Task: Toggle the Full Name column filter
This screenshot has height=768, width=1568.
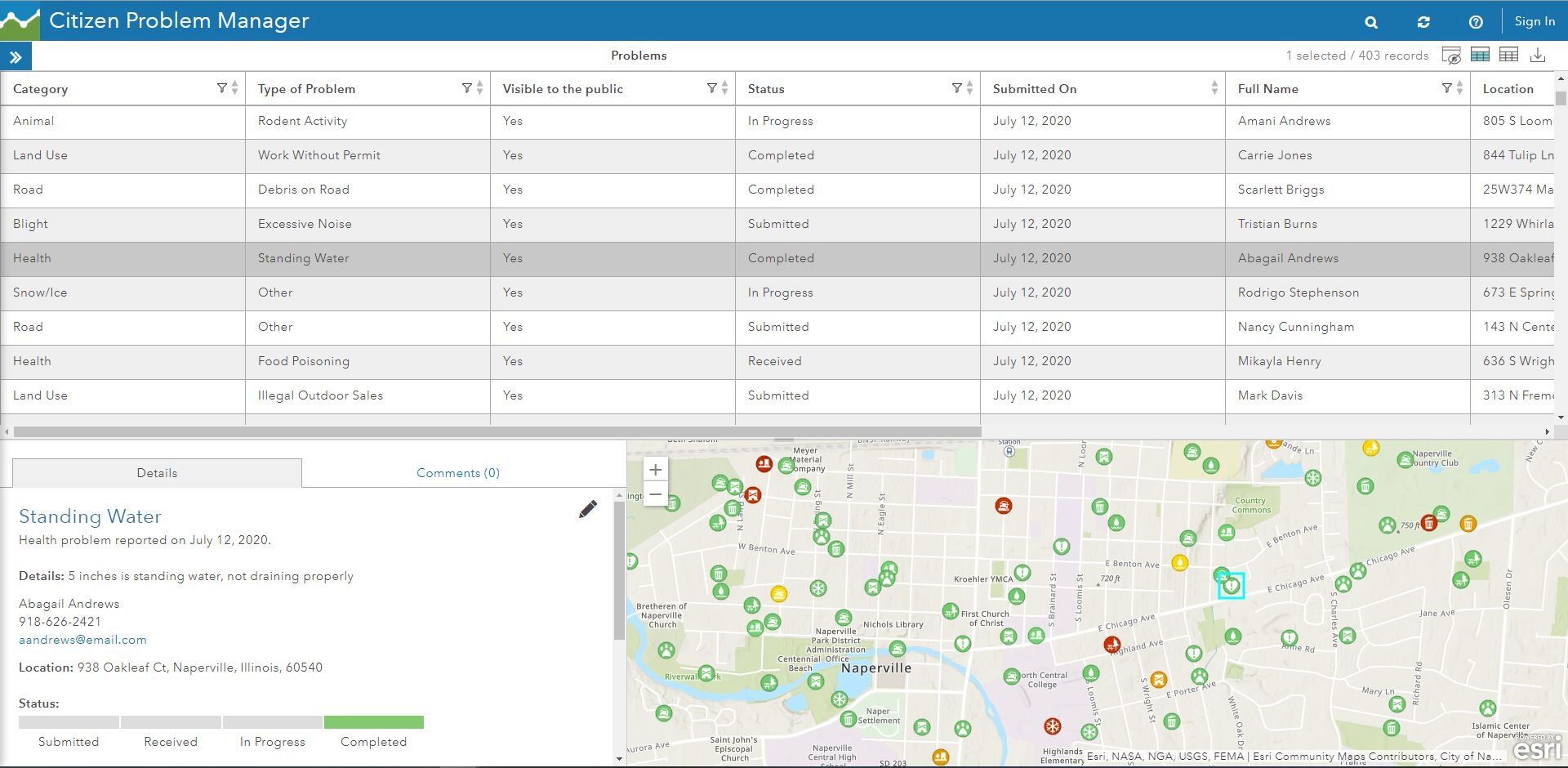Action: pyautogui.click(x=1448, y=87)
